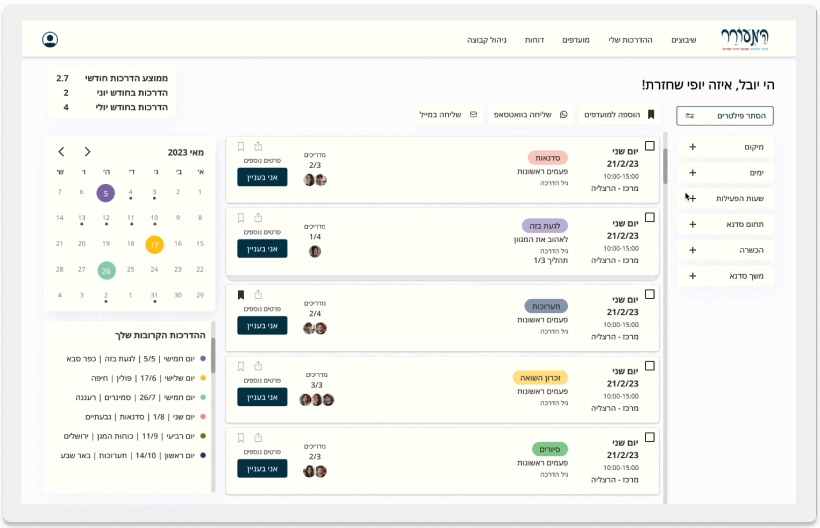Open the ההדרכות שלי nav tab
This screenshot has height=528, width=820.
pos(630,40)
